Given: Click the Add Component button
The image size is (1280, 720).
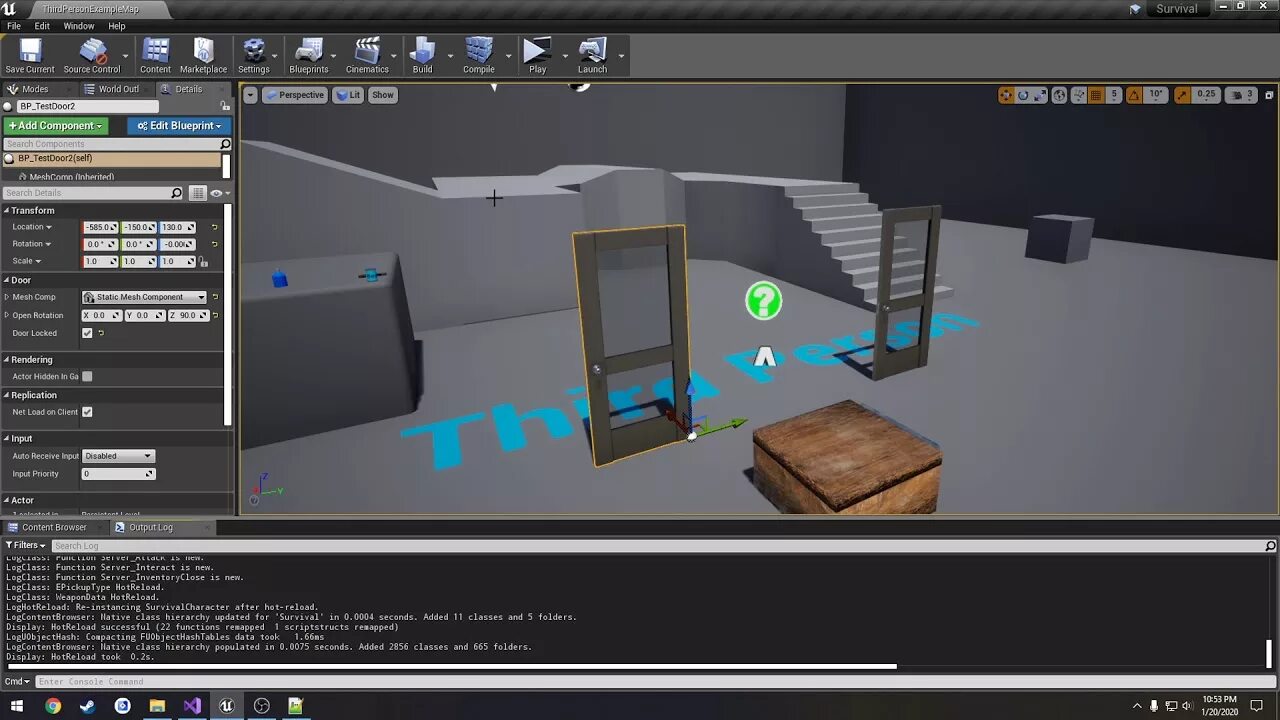Looking at the screenshot, I should 55,126.
